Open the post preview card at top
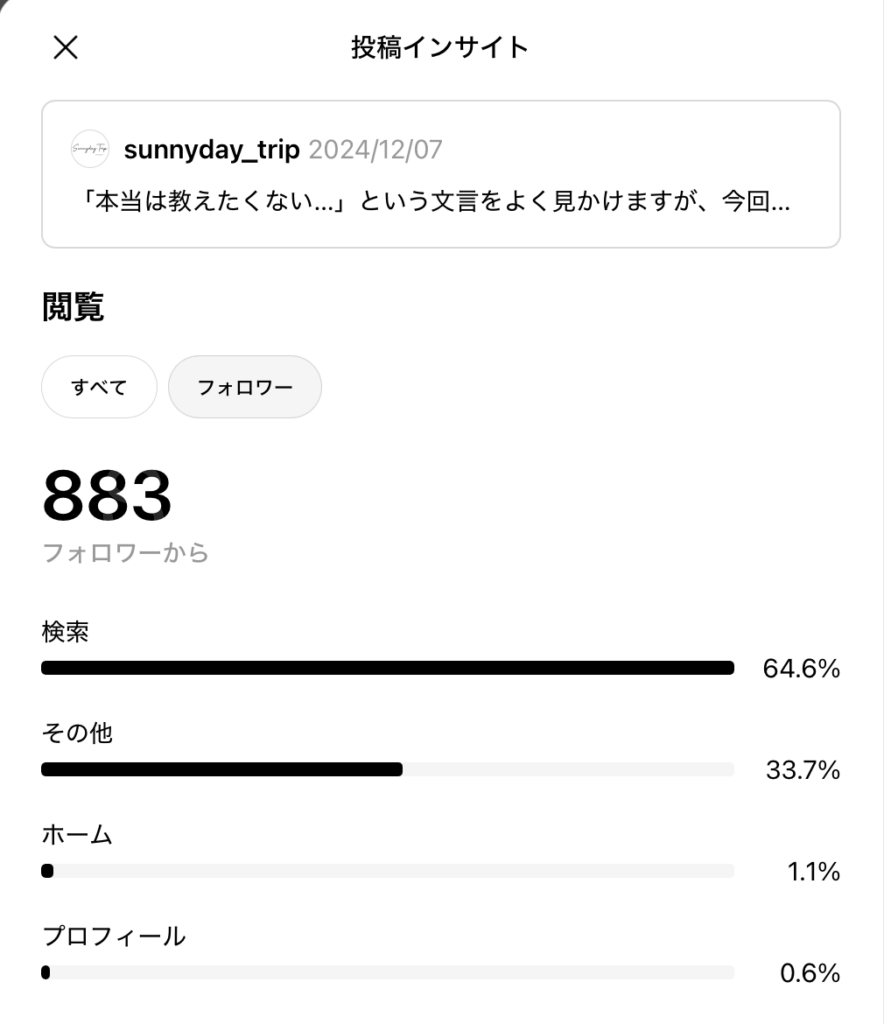The width and height of the screenshot is (884, 1024). coord(442,170)
